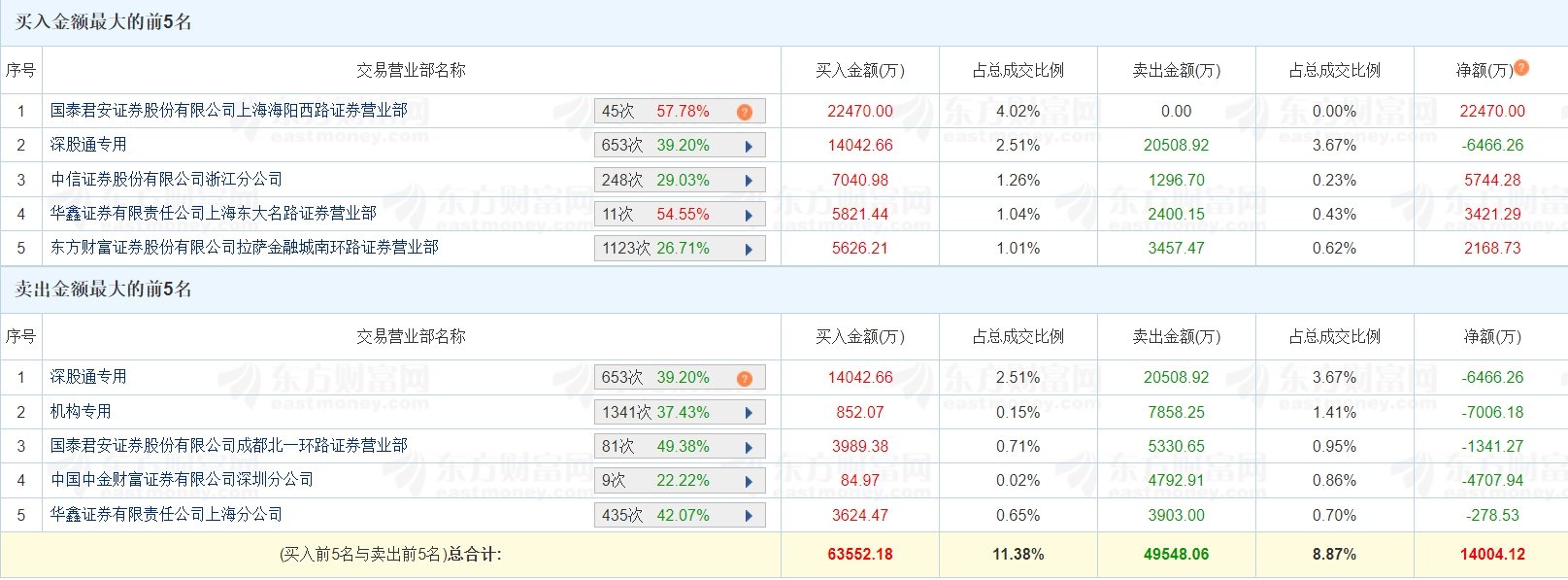Click net amount -7006.18 for 机构专用
The height and width of the screenshot is (580, 1568).
(x=1492, y=412)
